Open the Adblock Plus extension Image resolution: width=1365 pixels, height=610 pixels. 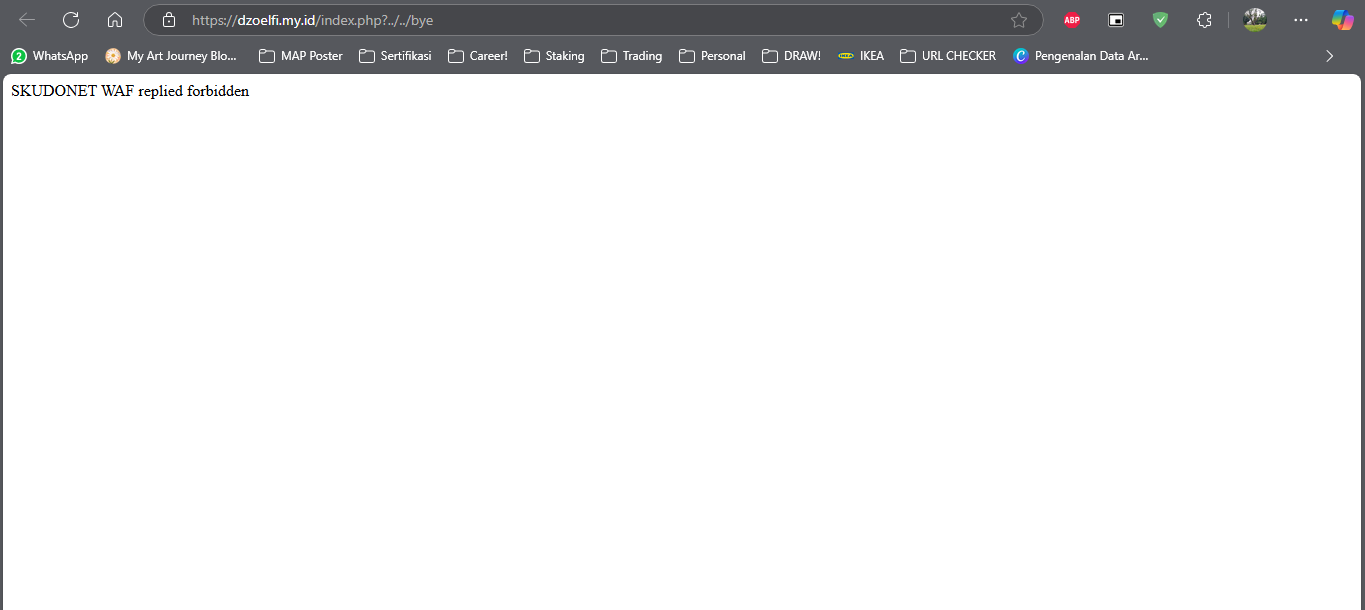(1072, 20)
